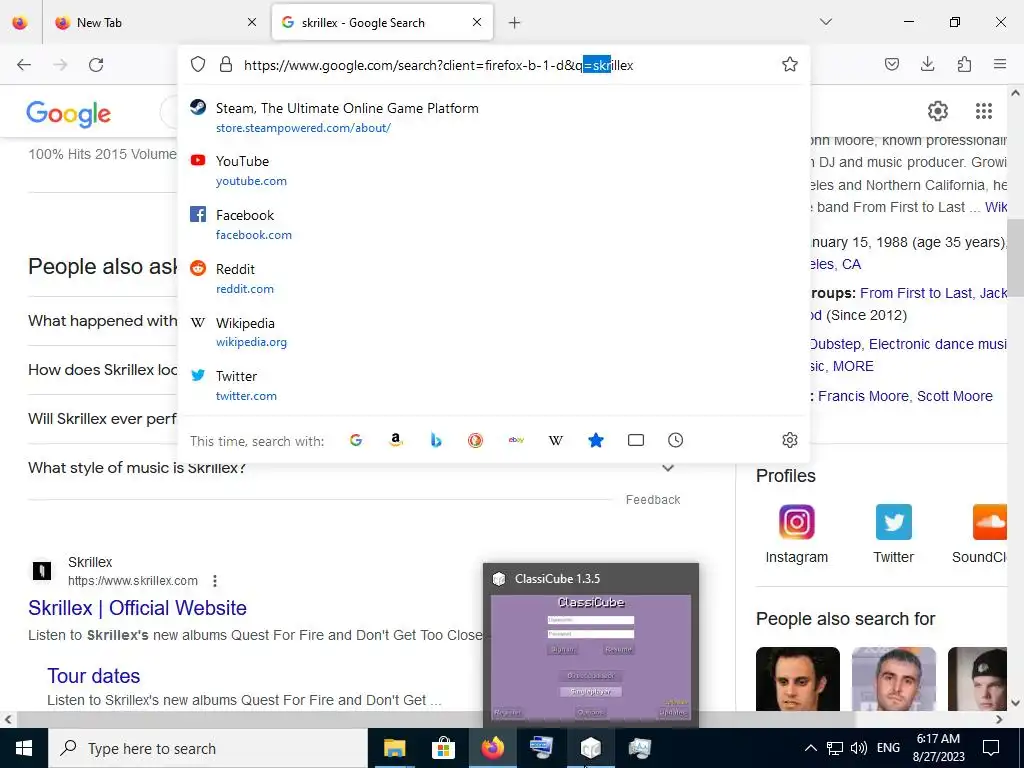Switch to the New Tab tab
Viewport: 1024px width, 768px height.
pos(157,23)
